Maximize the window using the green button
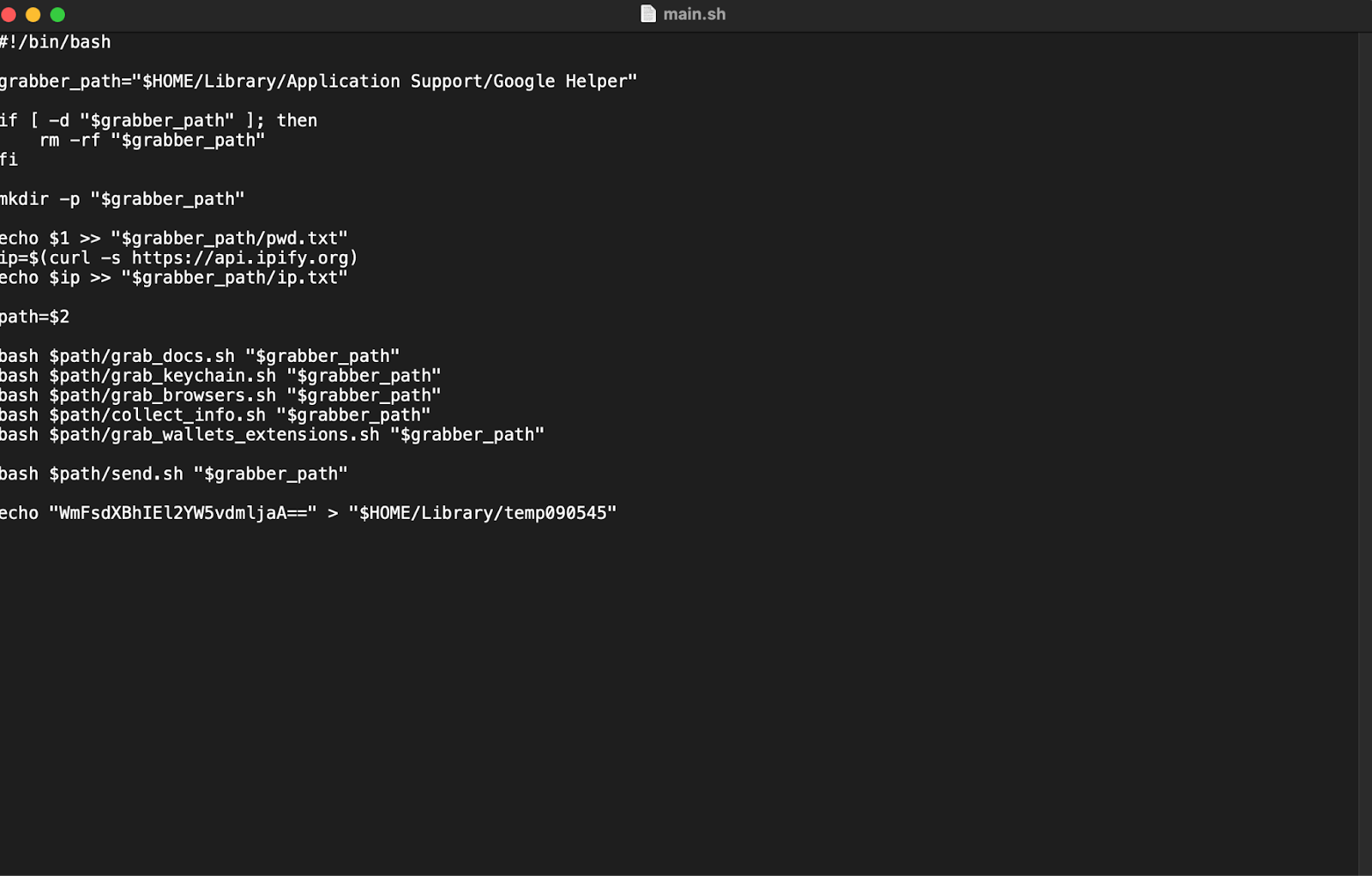Viewport: 1372px width, 876px height. tap(57, 15)
